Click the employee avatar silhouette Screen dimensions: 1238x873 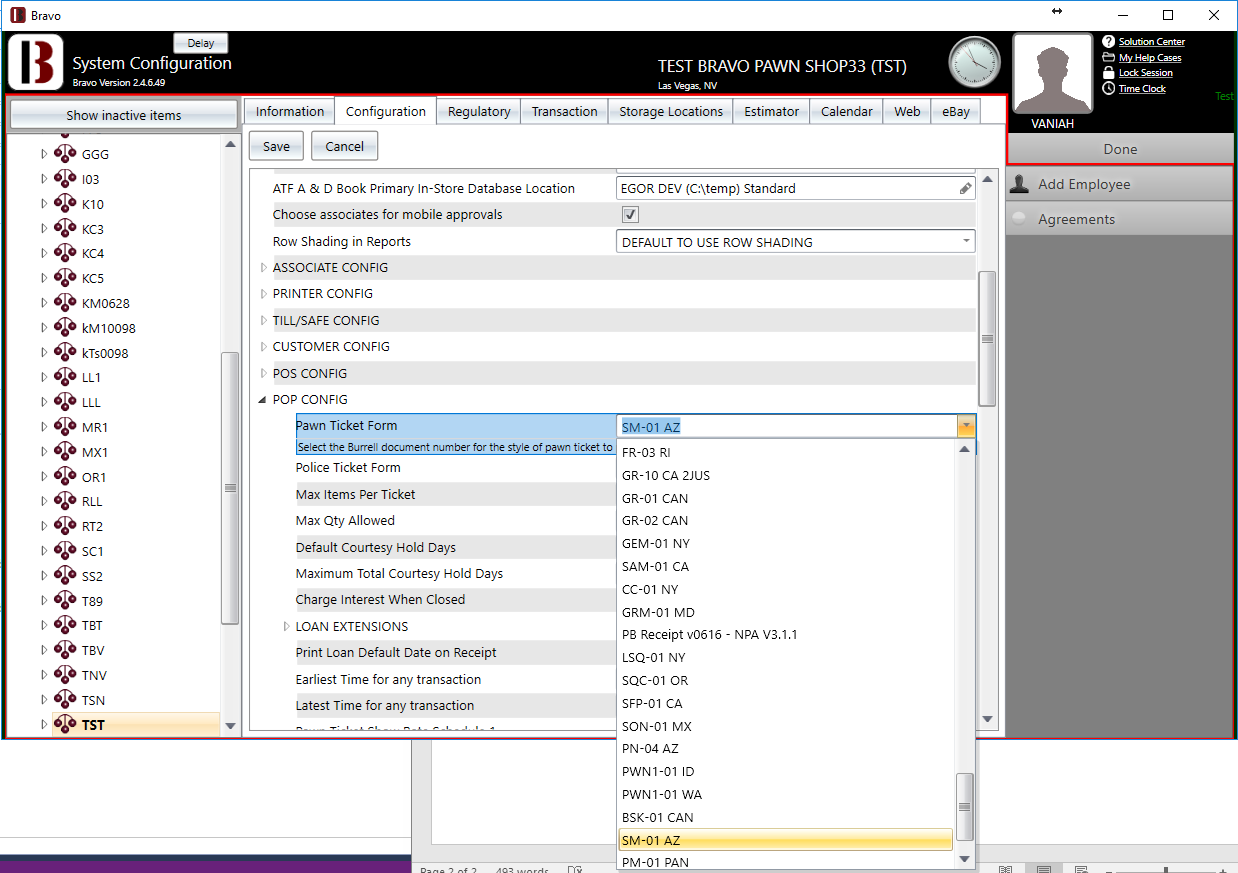tap(1053, 75)
